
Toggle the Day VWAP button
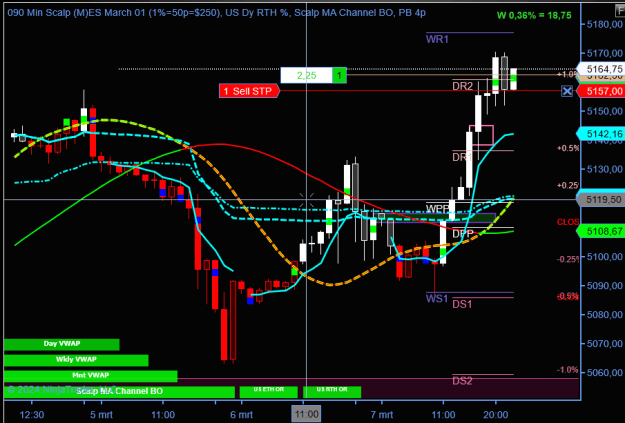point(62,344)
